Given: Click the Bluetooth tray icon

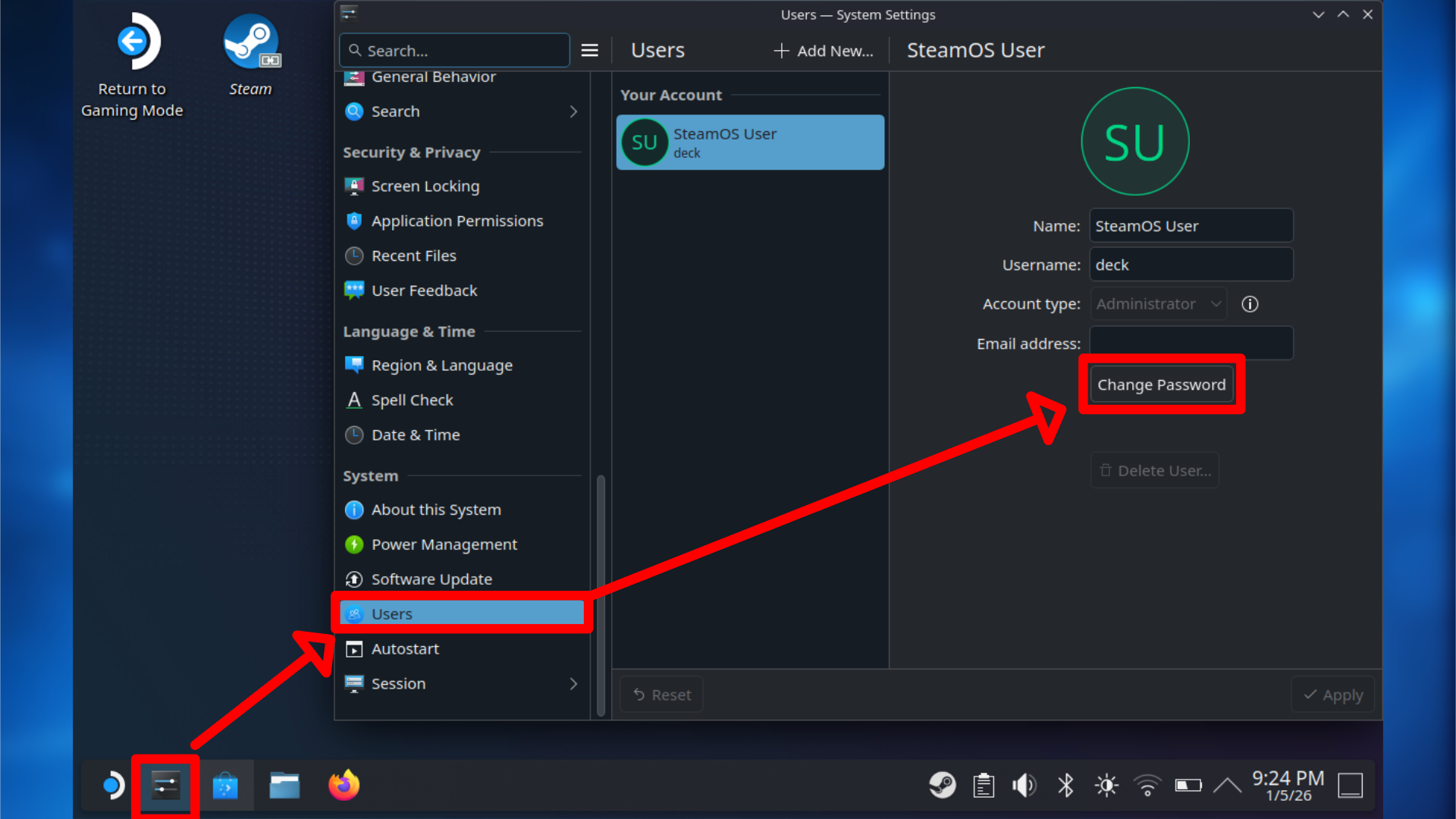Looking at the screenshot, I should pyautogui.click(x=1065, y=786).
